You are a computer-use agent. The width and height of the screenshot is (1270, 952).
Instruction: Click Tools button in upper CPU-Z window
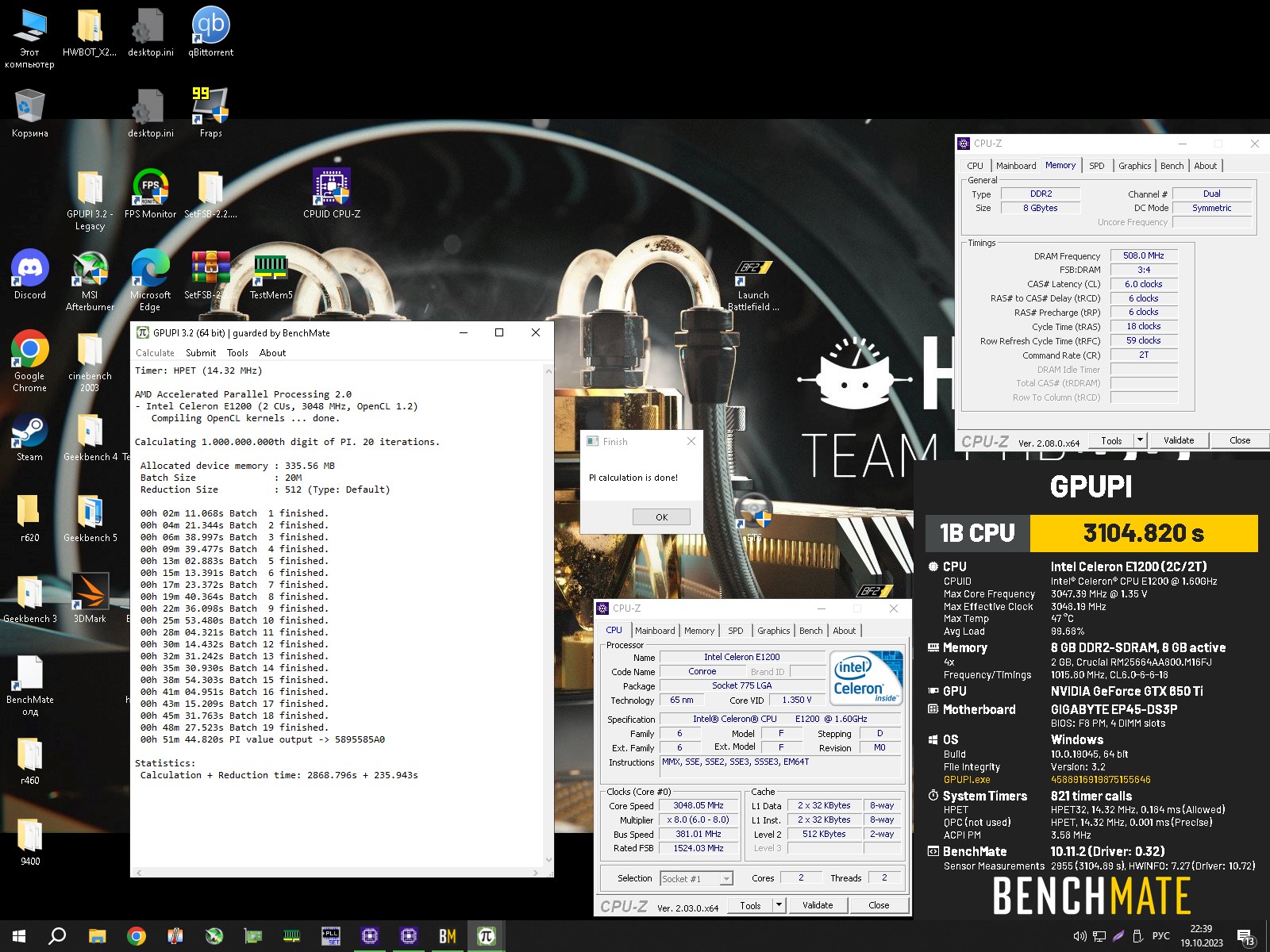(x=1111, y=440)
